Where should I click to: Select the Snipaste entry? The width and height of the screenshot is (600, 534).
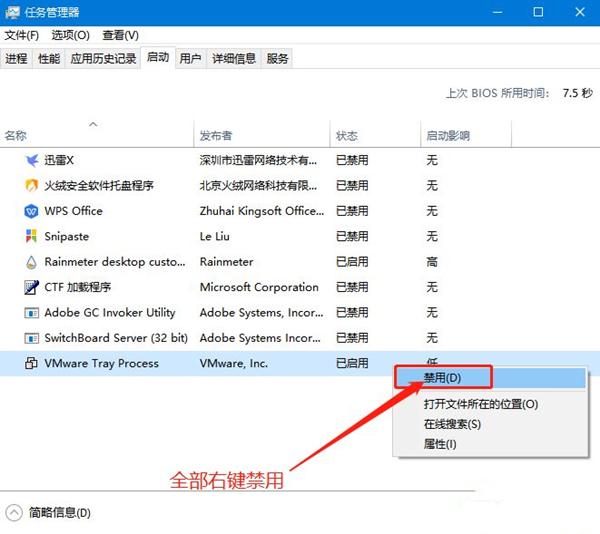pyautogui.click(x=67, y=236)
